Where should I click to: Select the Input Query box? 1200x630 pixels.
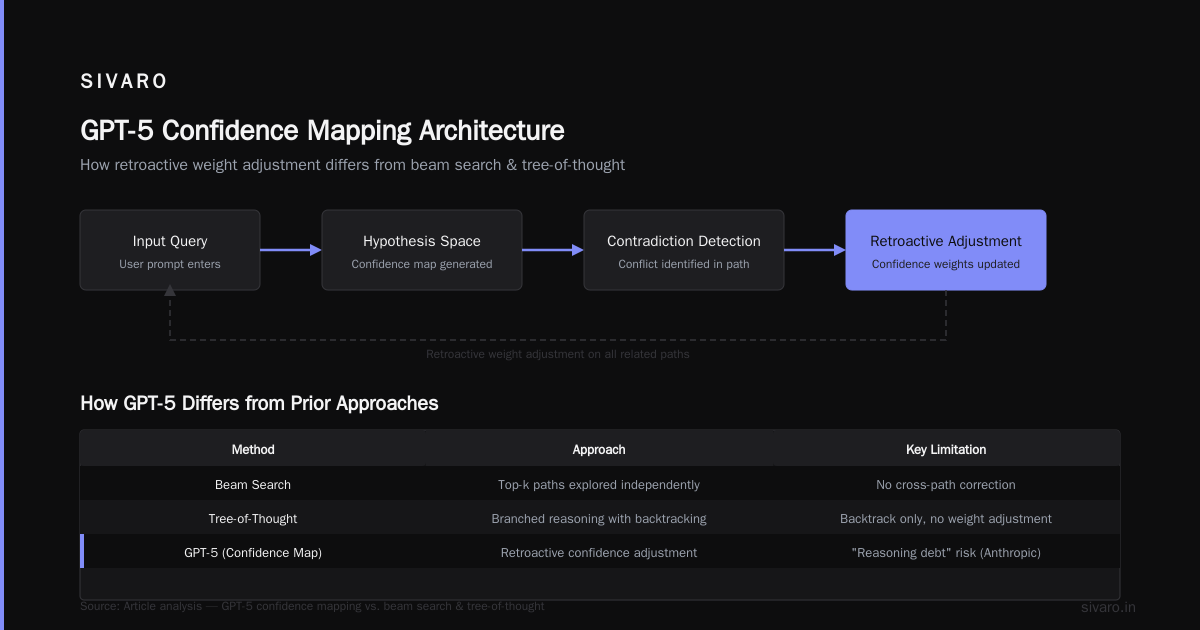170,250
